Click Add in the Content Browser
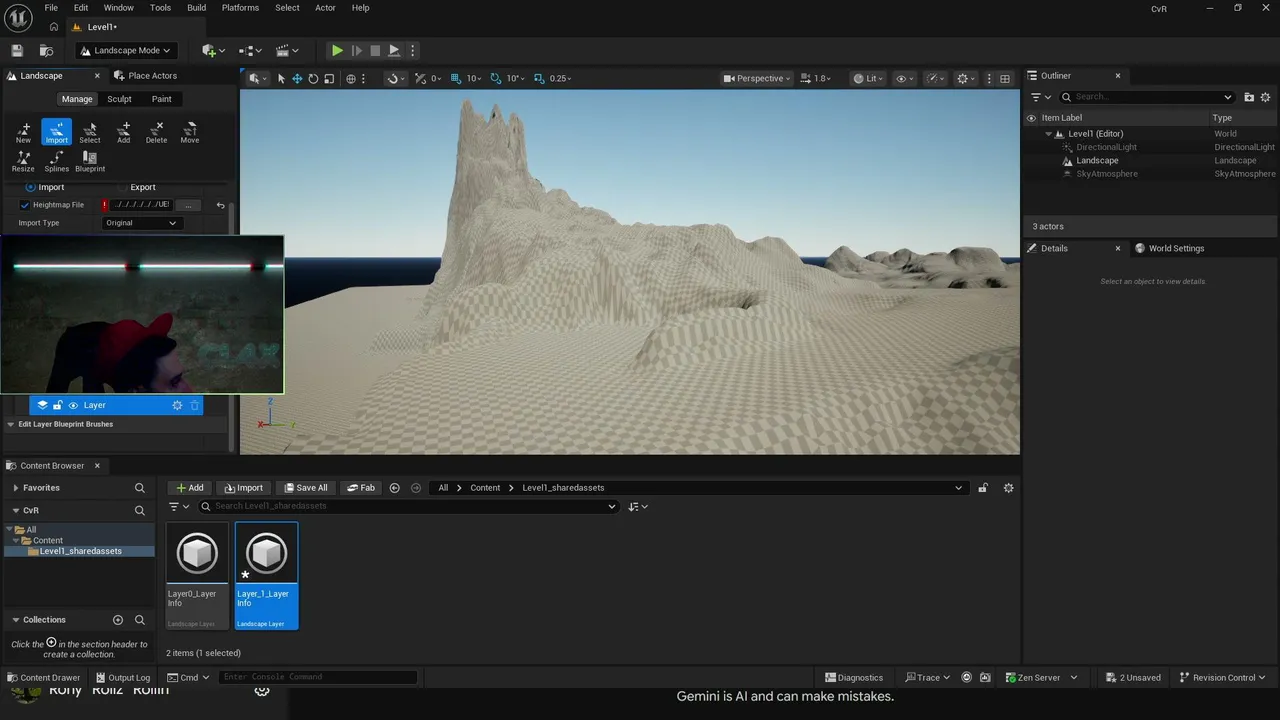Image resolution: width=1280 pixels, height=720 pixels. (x=189, y=488)
